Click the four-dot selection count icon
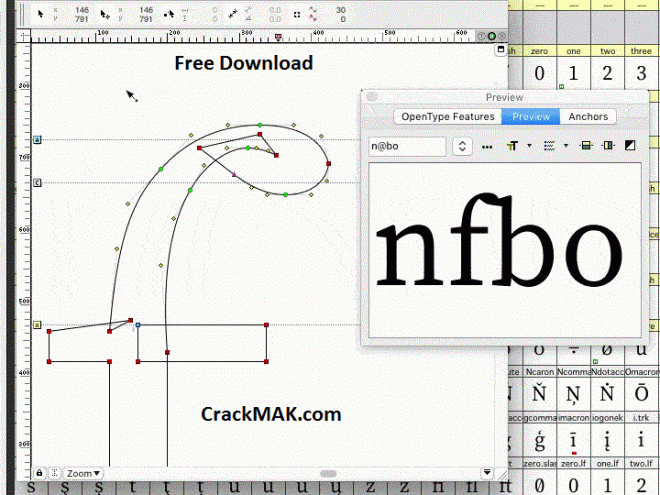Image resolution: width=660 pixels, height=495 pixels. point(297,14)
